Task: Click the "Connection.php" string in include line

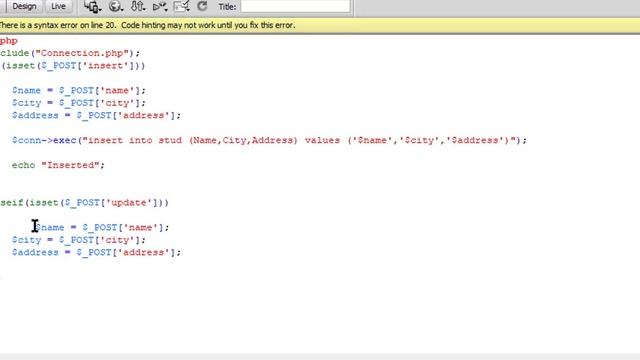Action: tap(82, 53)
